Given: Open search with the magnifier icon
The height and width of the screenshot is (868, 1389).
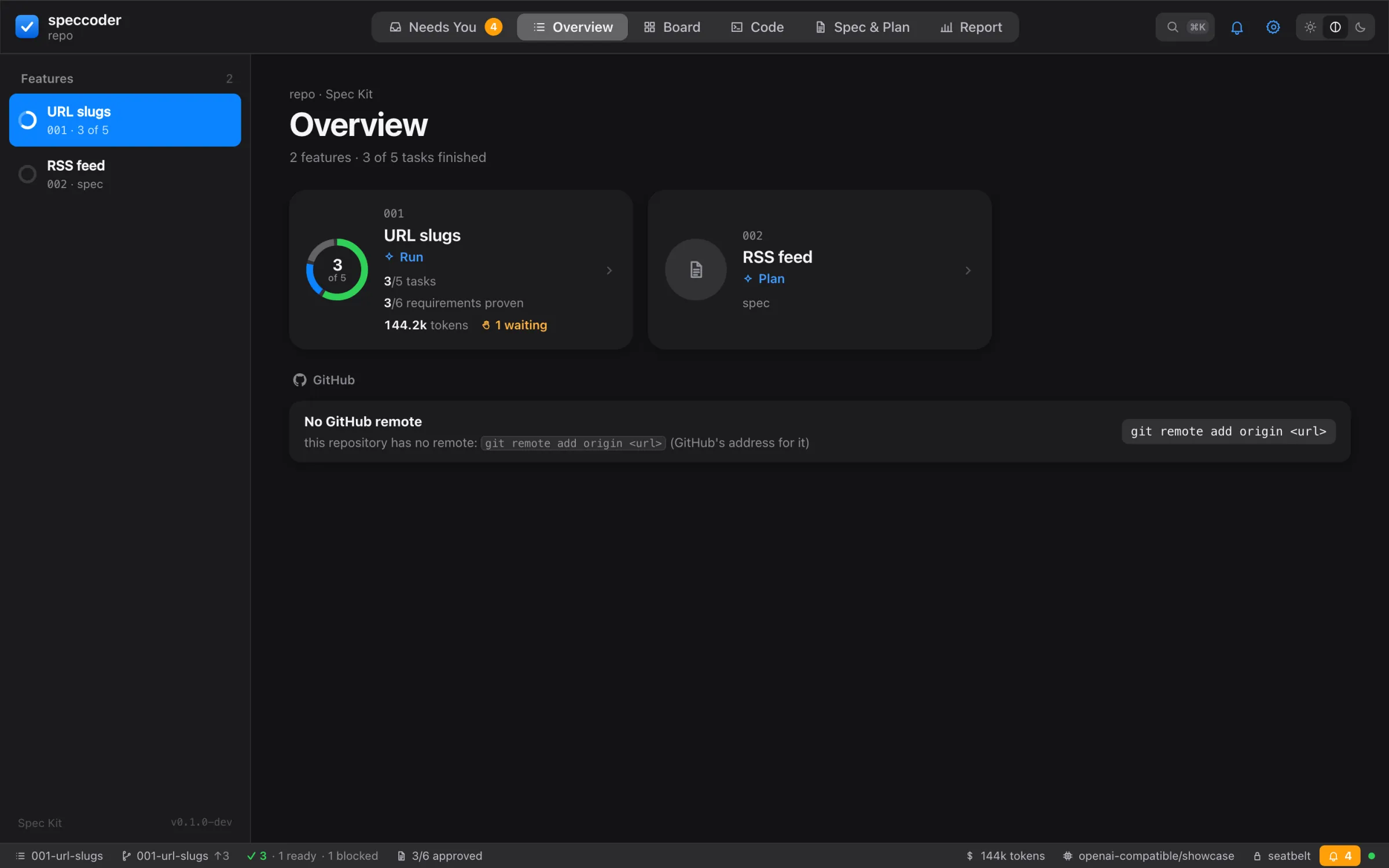Looking at the screenshot, I should (x=1173, y=27).
